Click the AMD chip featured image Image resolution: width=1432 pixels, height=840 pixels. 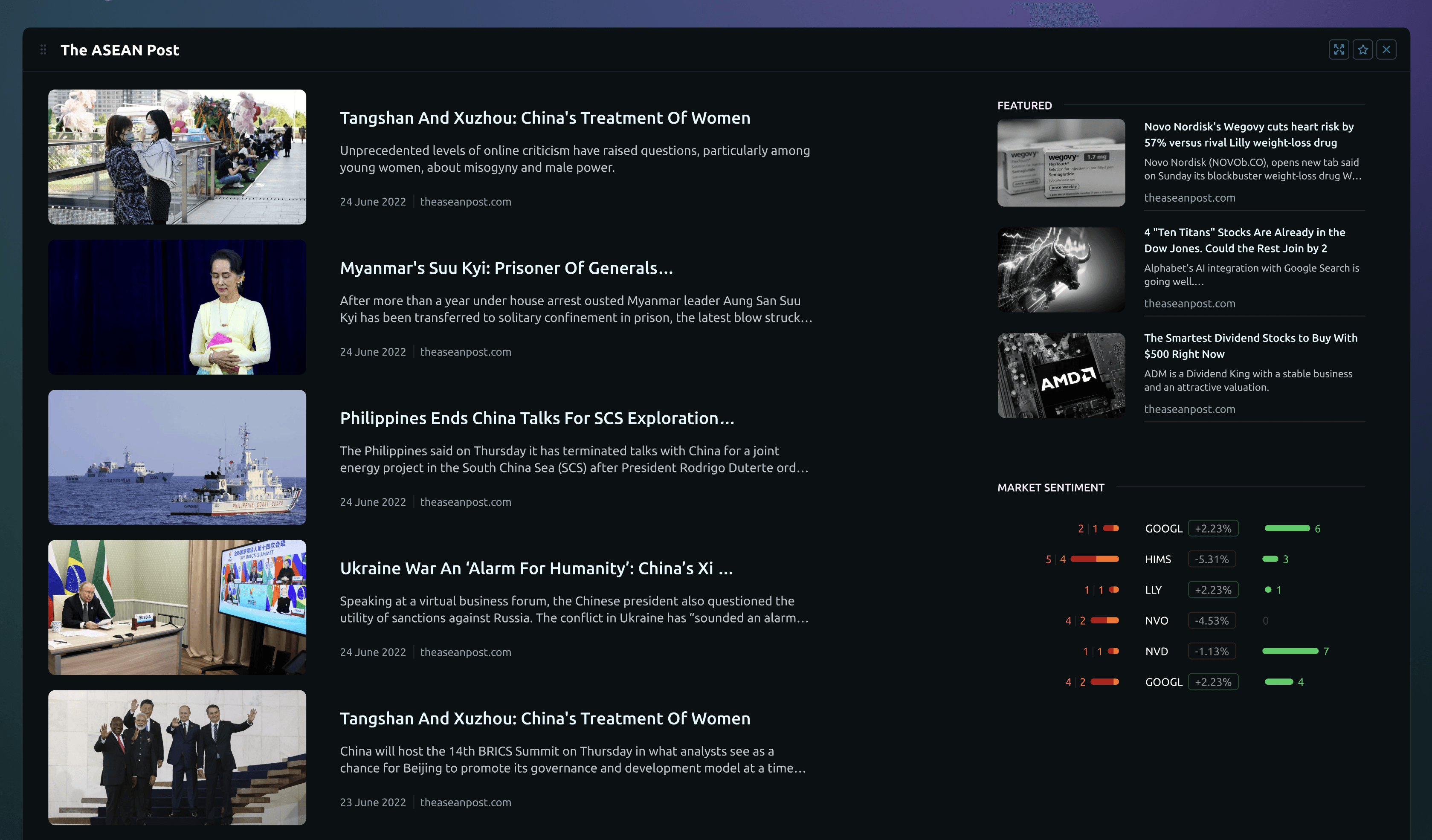pos(1061,376)
